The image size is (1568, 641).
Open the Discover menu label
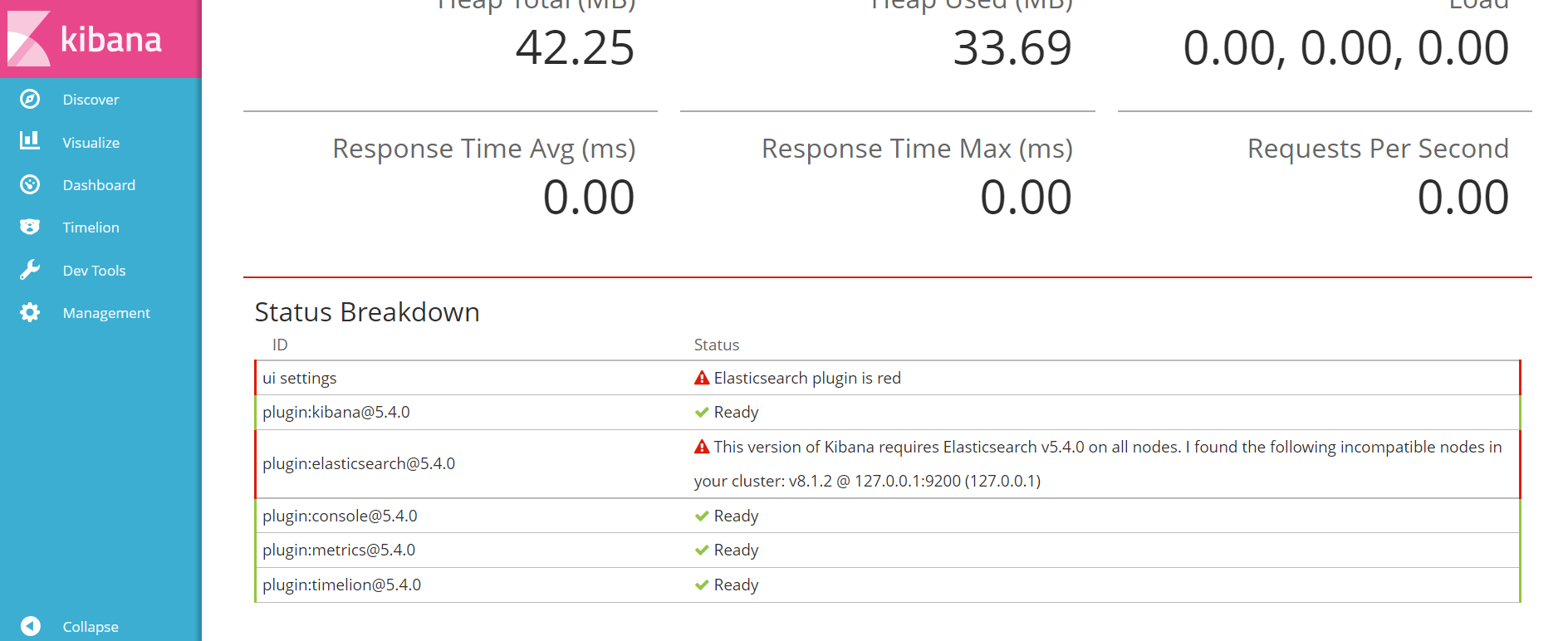(91, 100)
